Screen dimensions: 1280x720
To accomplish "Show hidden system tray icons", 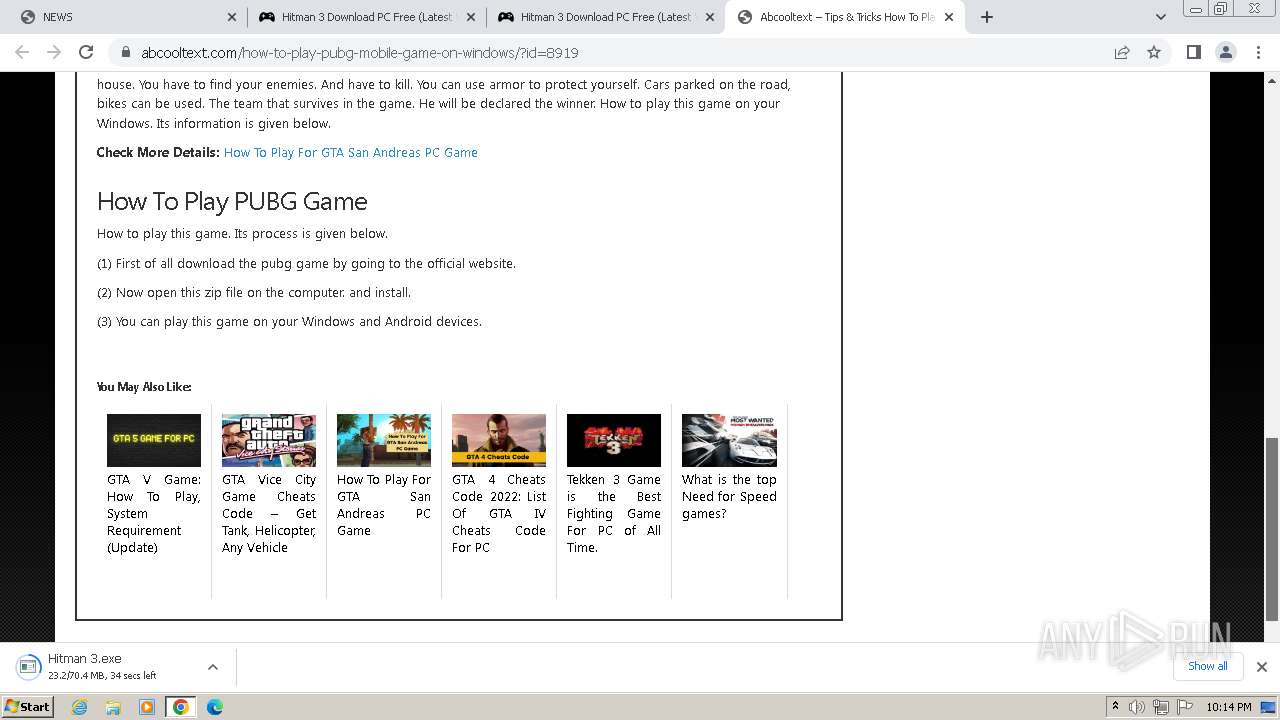I will (1115, 707).
